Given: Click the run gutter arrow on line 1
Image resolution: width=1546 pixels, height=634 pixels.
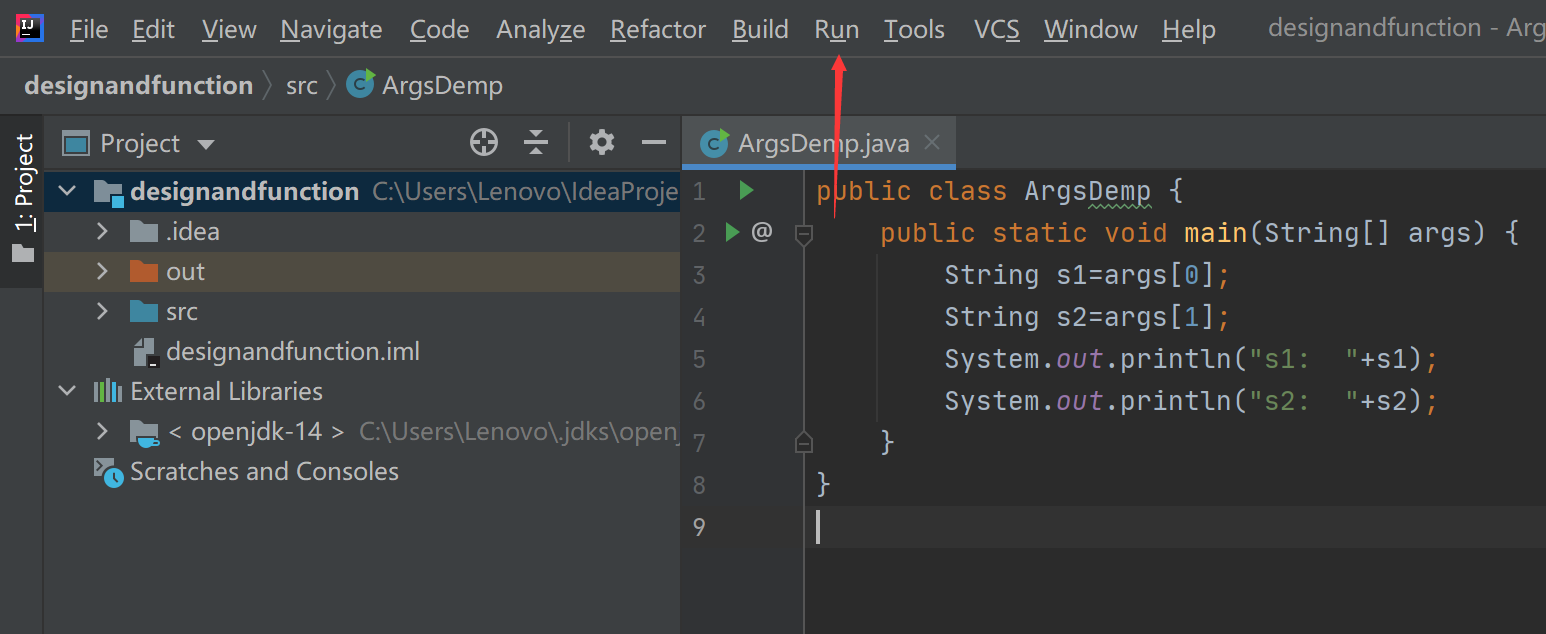Looking at the screenshot, I should (x=746, y=190).
